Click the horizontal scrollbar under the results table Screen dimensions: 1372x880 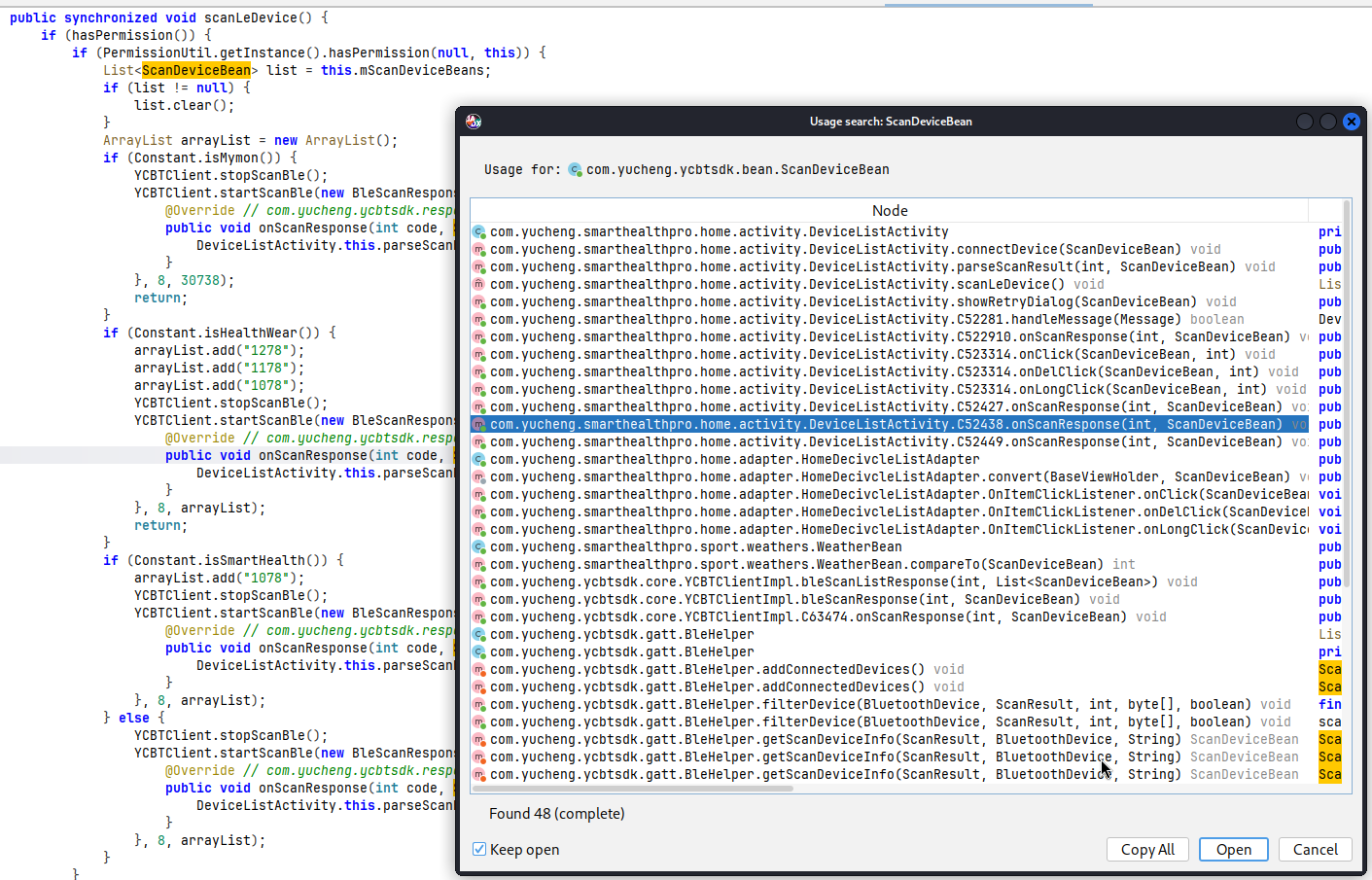coord(632,789)
